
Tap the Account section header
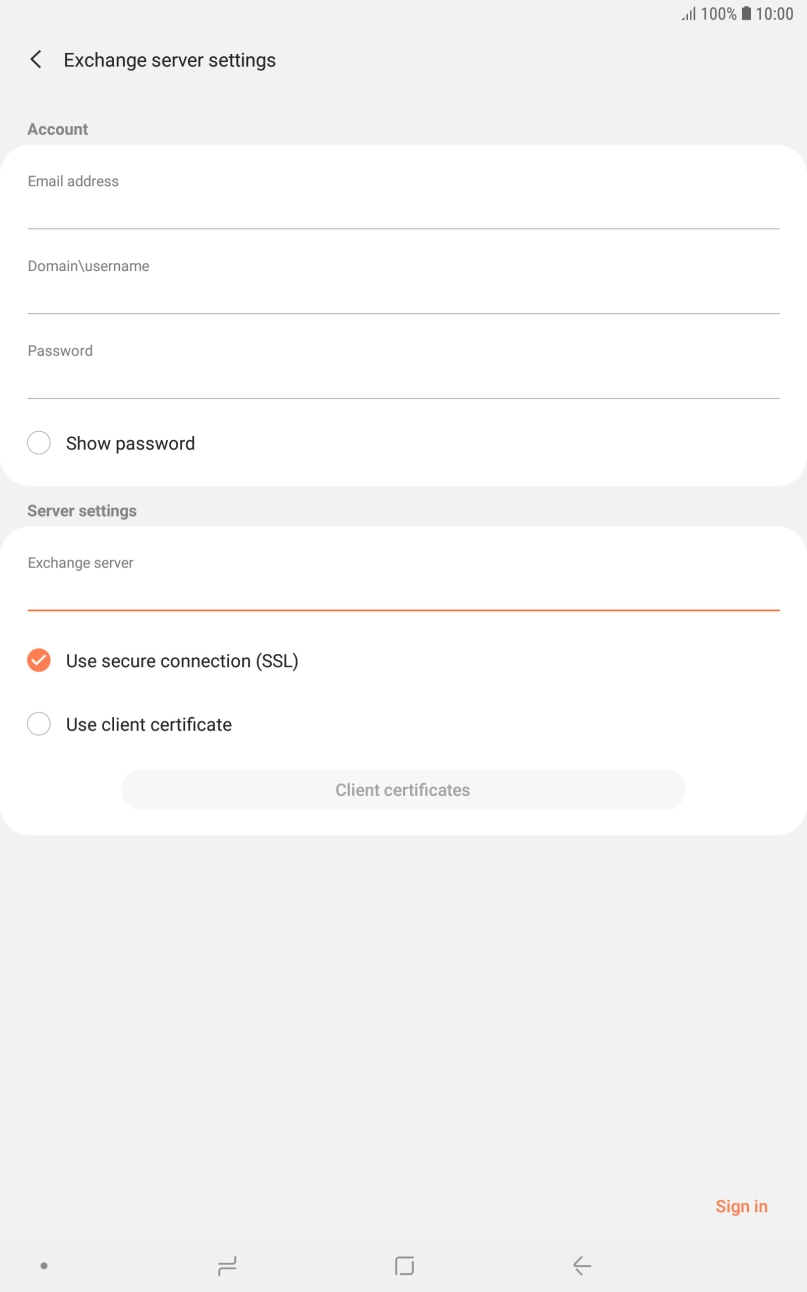click(x=58, y=129)
